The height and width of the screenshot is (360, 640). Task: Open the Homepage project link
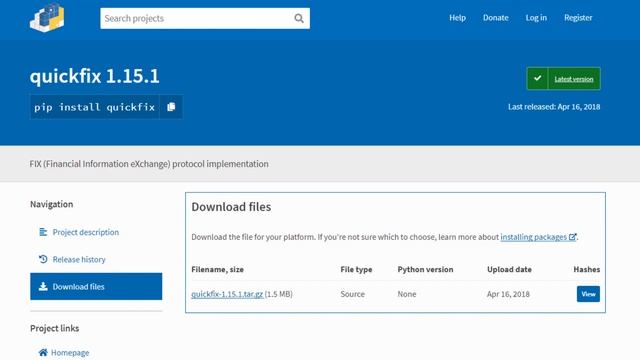(x=70, y=353)
